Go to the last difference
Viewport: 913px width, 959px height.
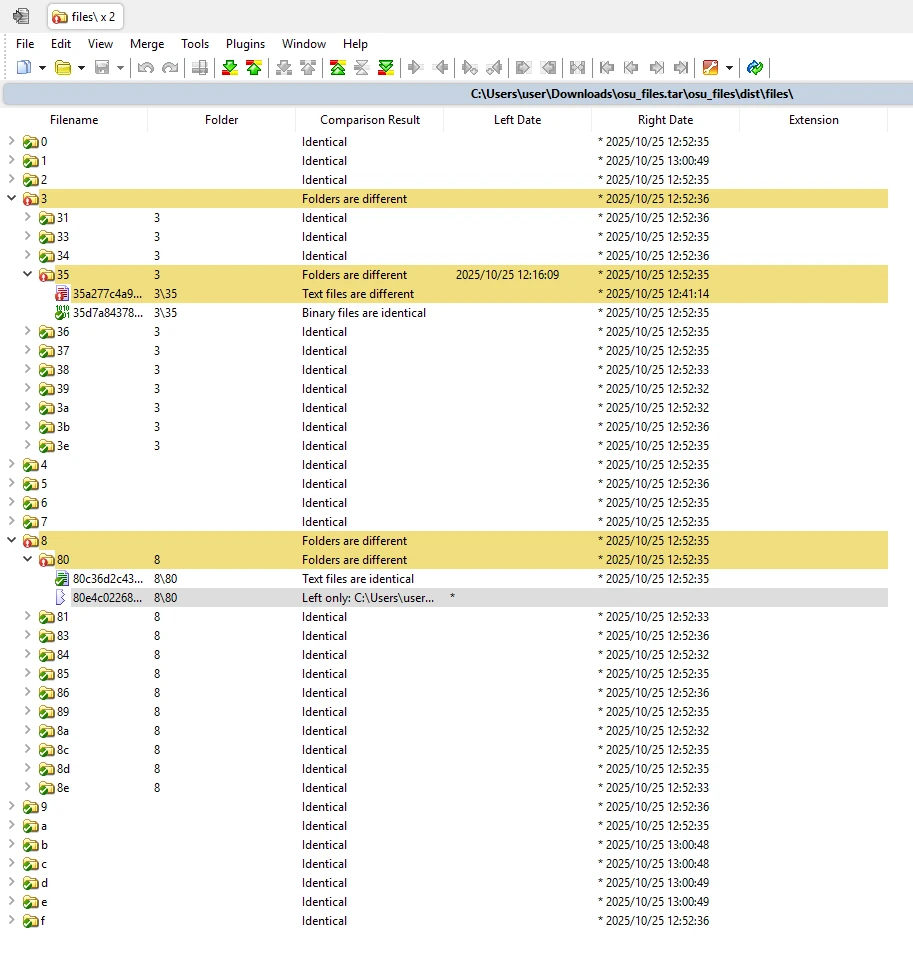pyautogui.click(x=386, y=68)
